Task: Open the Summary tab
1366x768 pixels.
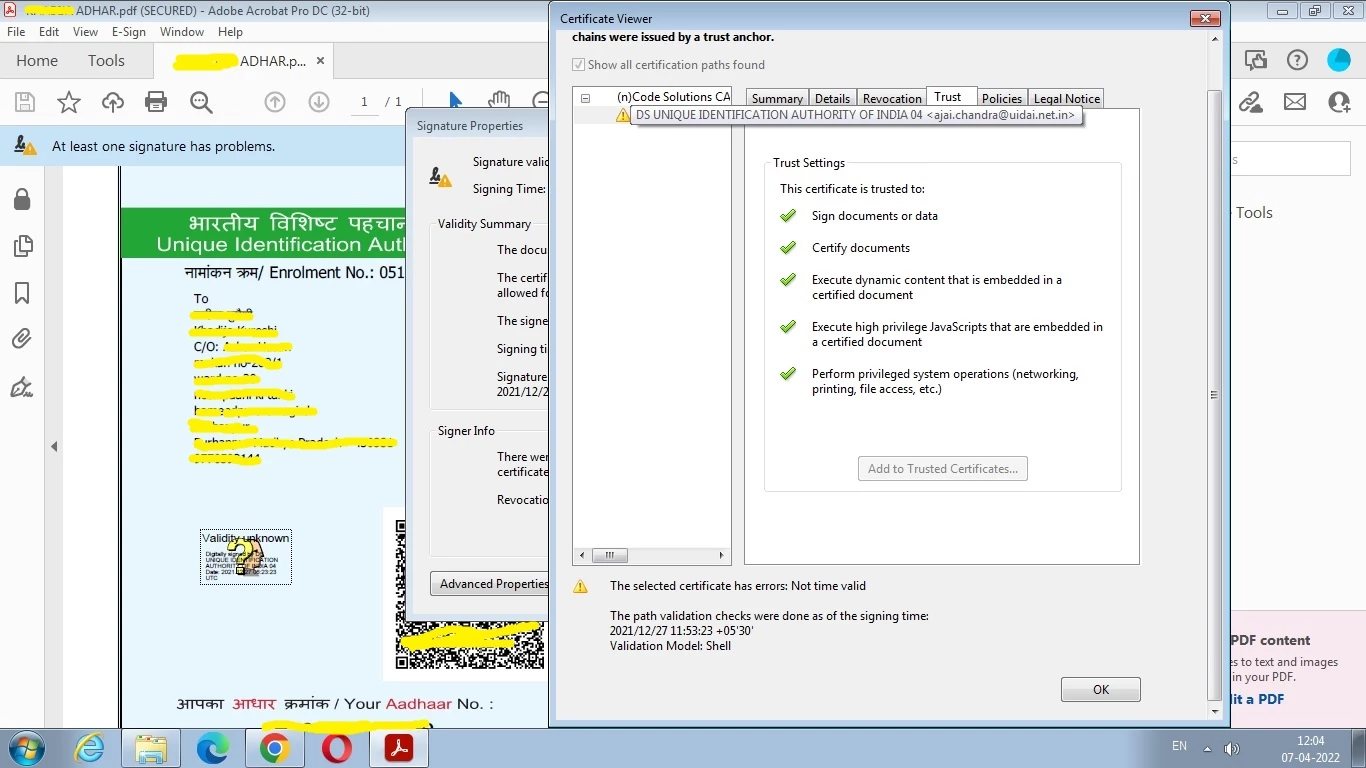Action: pos(777,98)
